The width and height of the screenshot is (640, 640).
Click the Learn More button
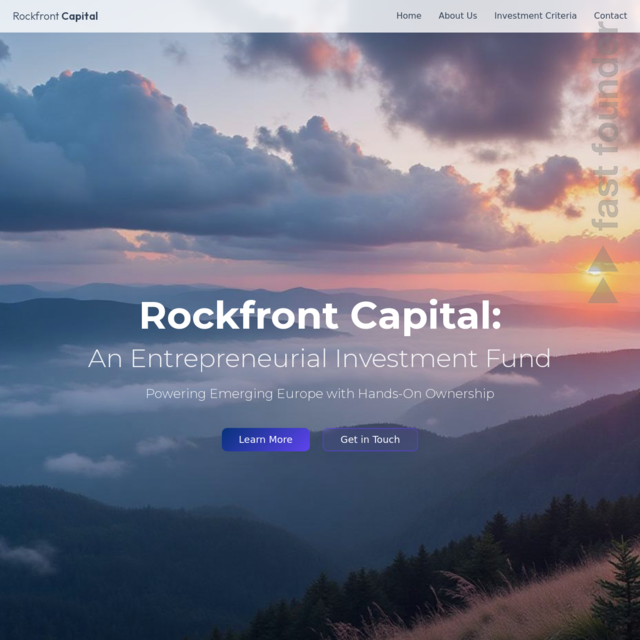(266, 440)
